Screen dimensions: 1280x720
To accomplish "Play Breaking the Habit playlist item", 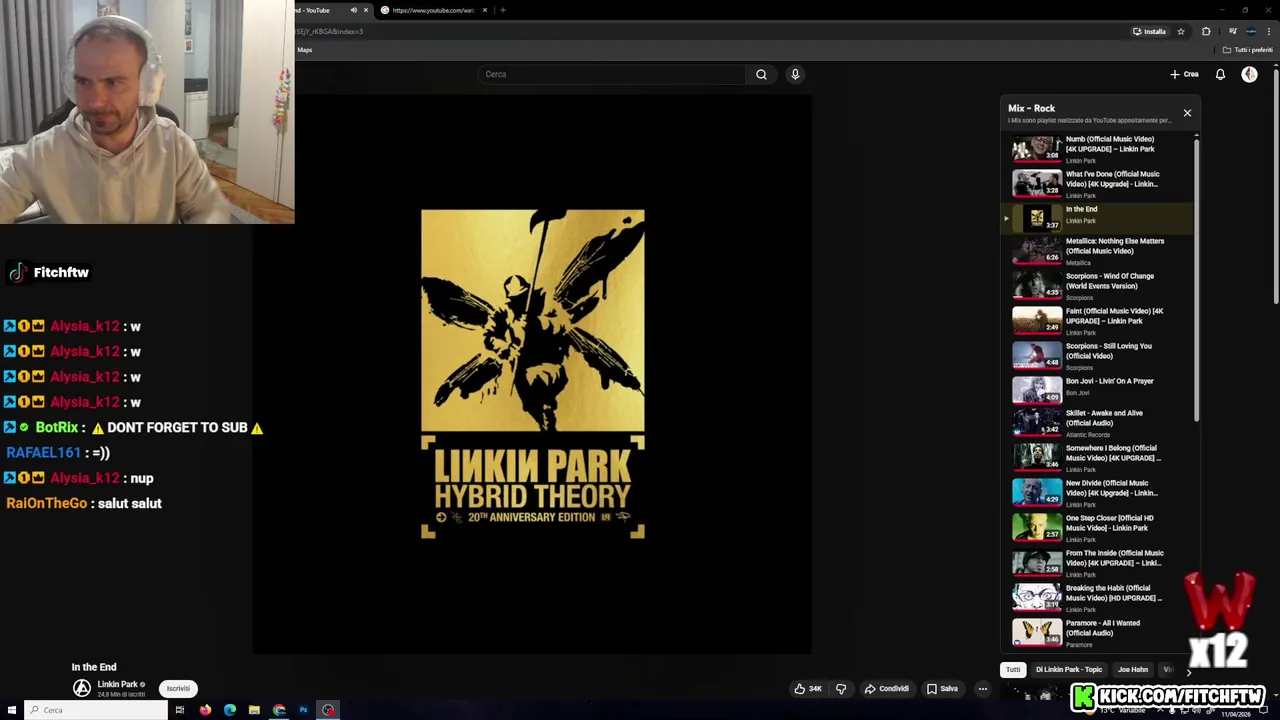I will pos(1098,598).
